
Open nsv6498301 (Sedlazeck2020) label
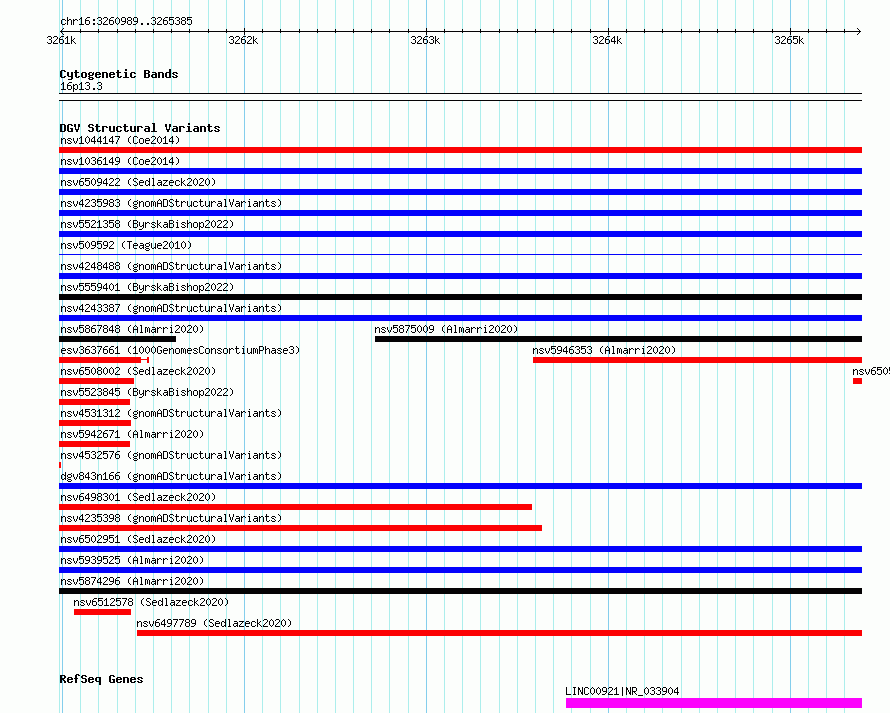138,497
